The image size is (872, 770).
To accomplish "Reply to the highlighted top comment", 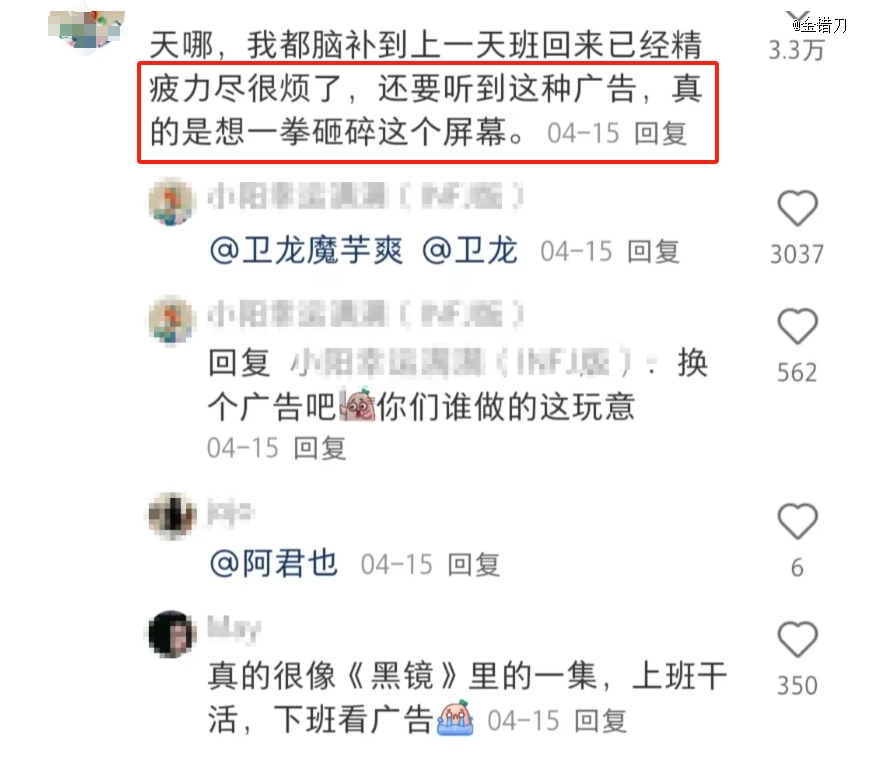I will pos(661,134).
